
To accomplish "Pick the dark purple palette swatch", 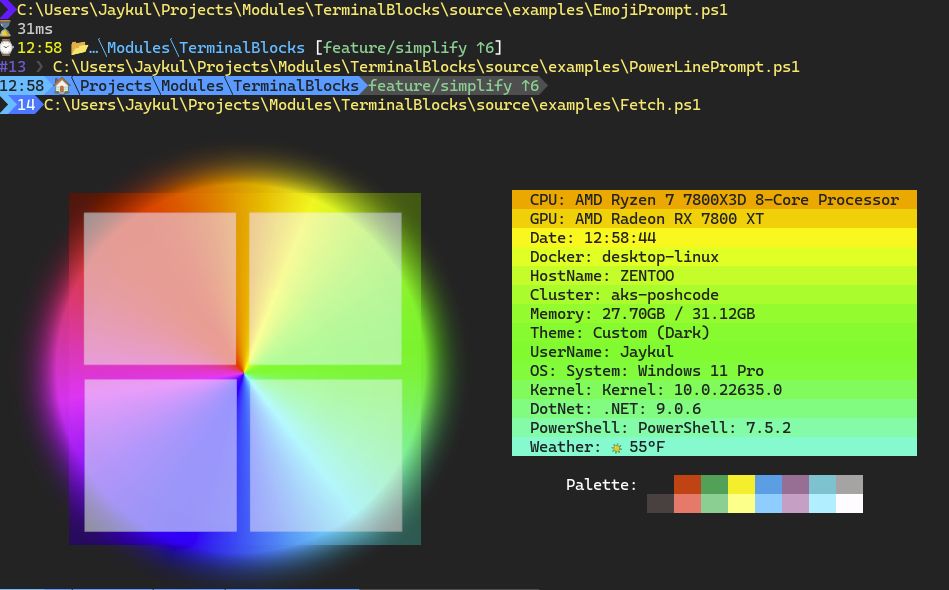I will coord(795,485).
